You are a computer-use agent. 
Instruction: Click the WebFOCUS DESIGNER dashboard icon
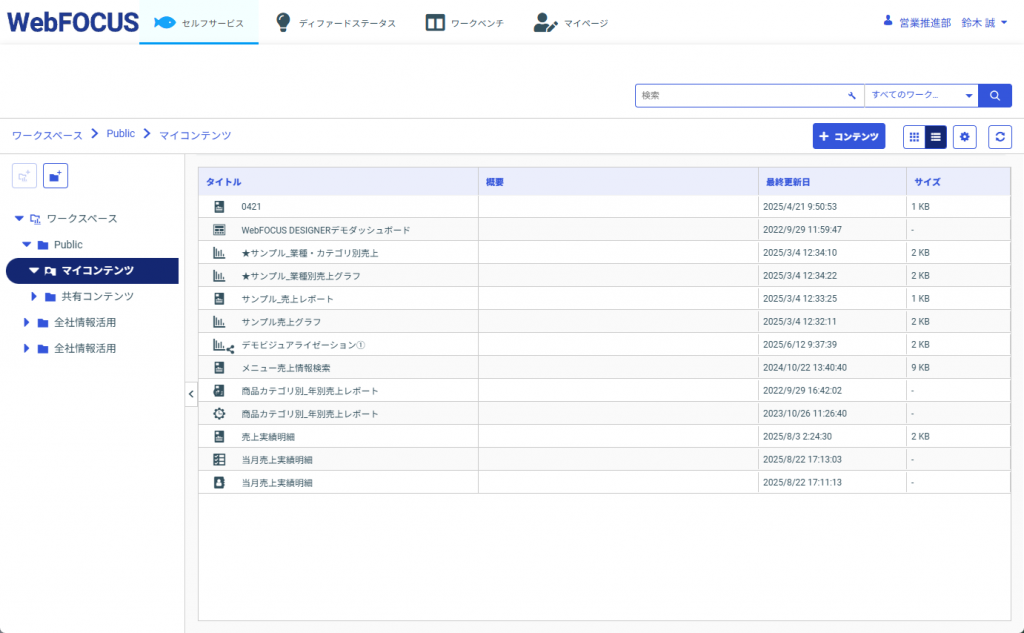[x=219, y=230]
